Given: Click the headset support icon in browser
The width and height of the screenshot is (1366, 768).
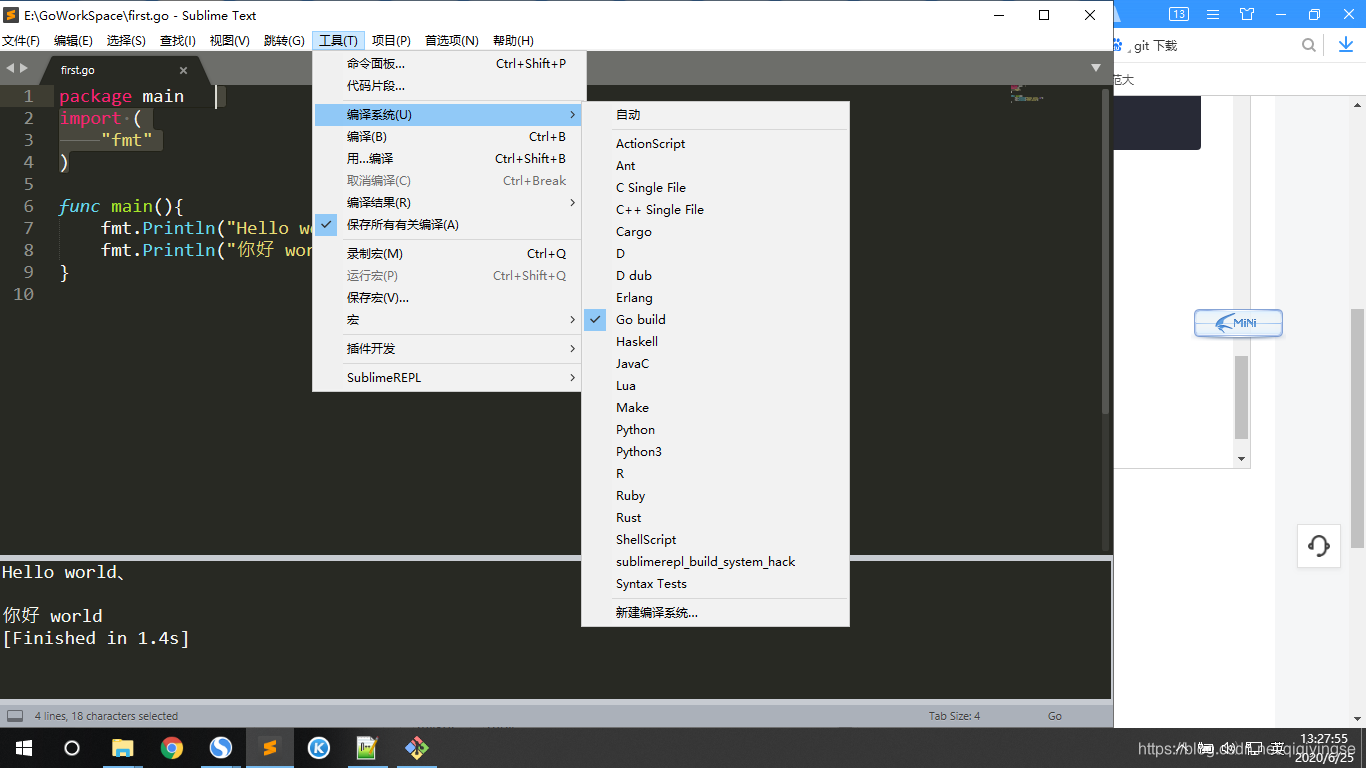Looking at the screenshot, I should [x=1319, y=546].
